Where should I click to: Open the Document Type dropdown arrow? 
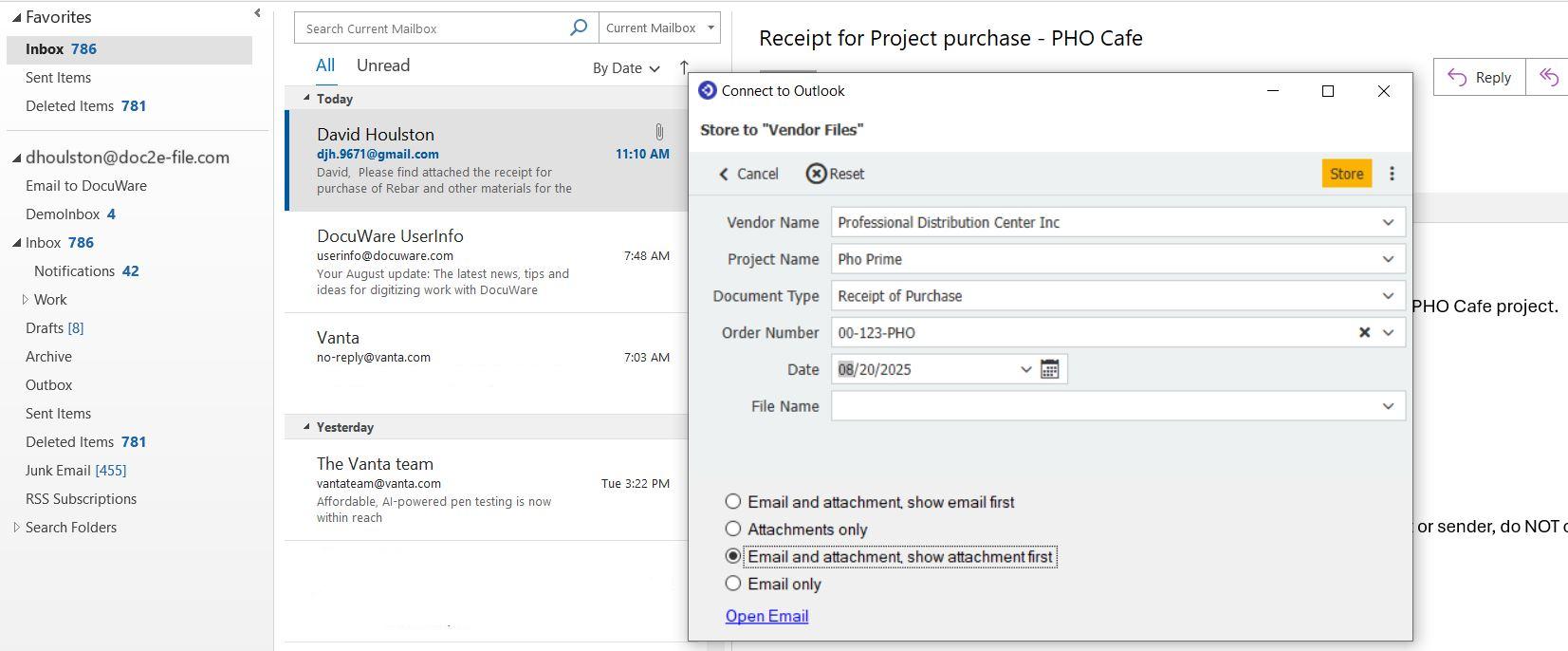(x=1388, y=296)
